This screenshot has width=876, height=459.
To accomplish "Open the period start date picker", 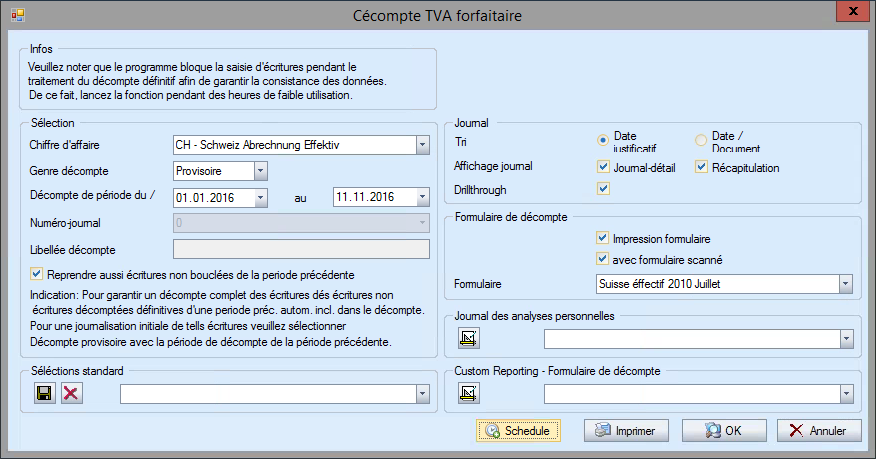I will [x=260, y=197].
